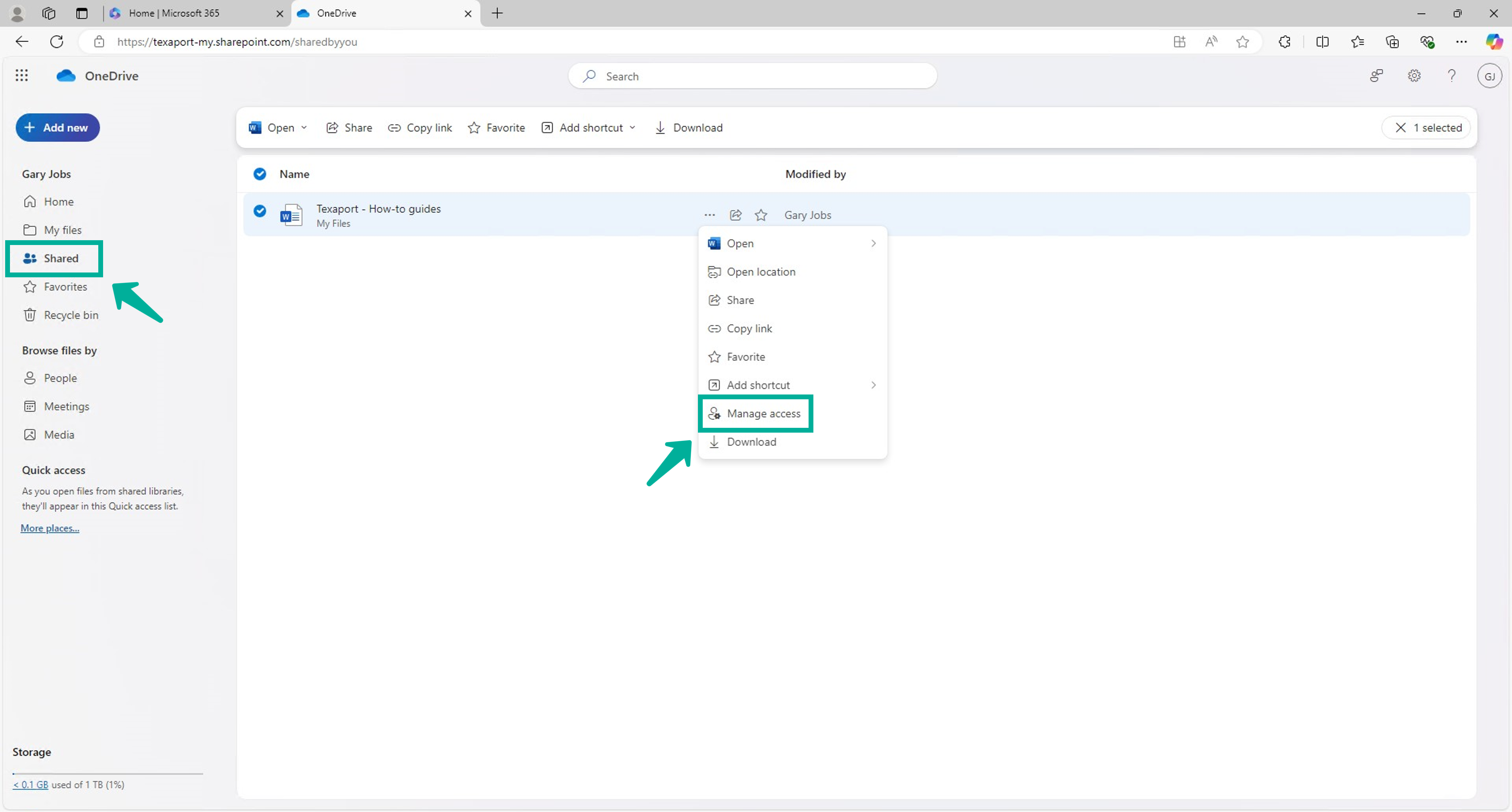Select Manage access from the context menu

(x=764, y=413)
